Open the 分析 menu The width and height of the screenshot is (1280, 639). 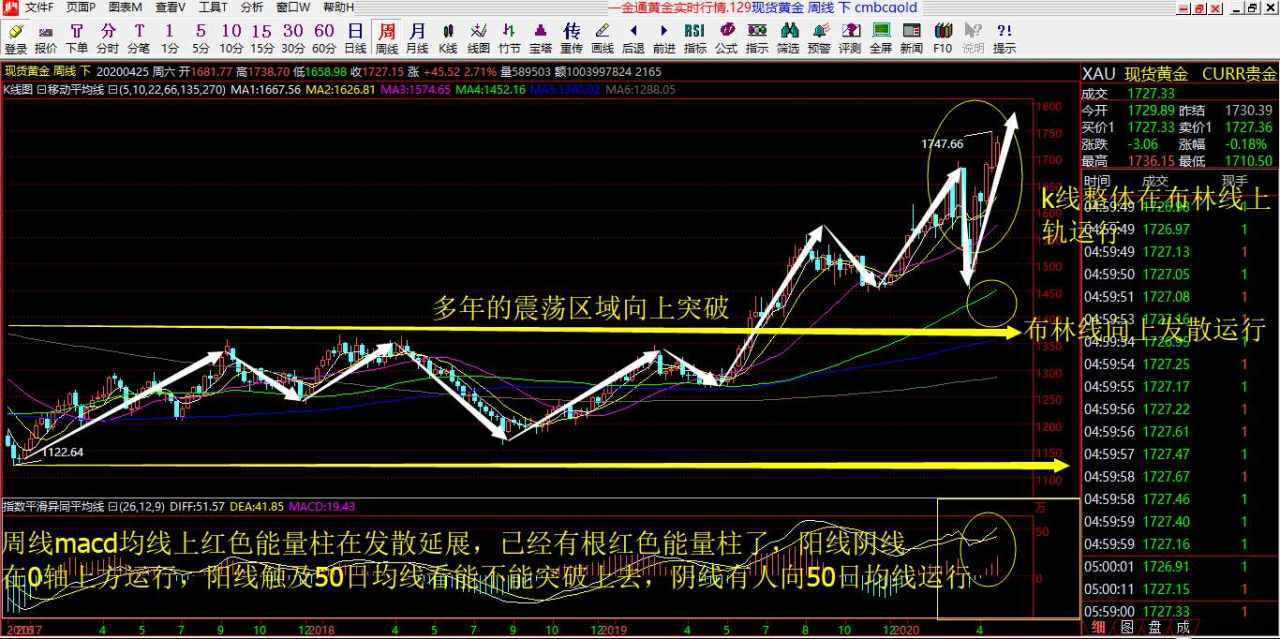pyautogui.click(x=252, y=7)
